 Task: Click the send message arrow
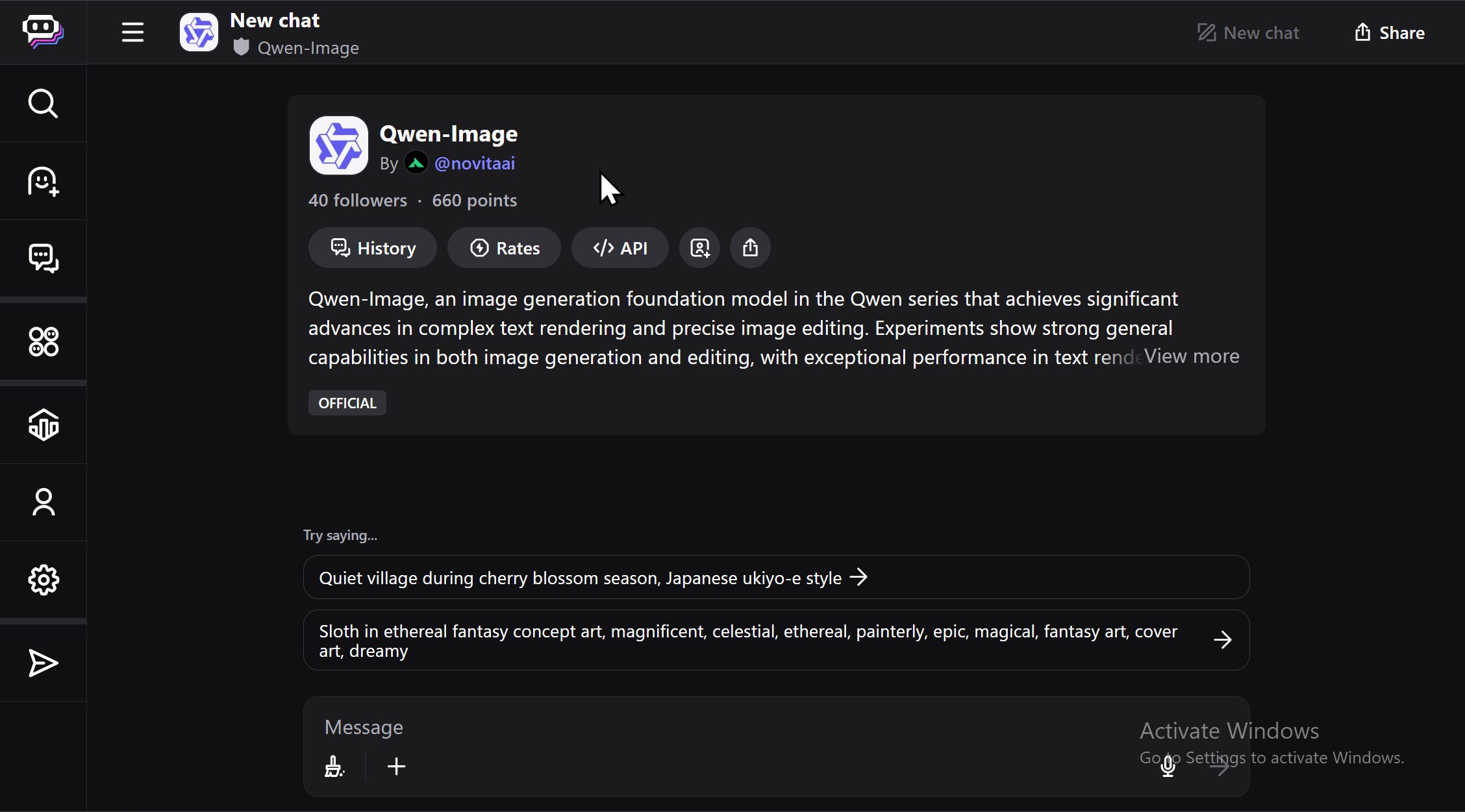(x=1220, y=767)
